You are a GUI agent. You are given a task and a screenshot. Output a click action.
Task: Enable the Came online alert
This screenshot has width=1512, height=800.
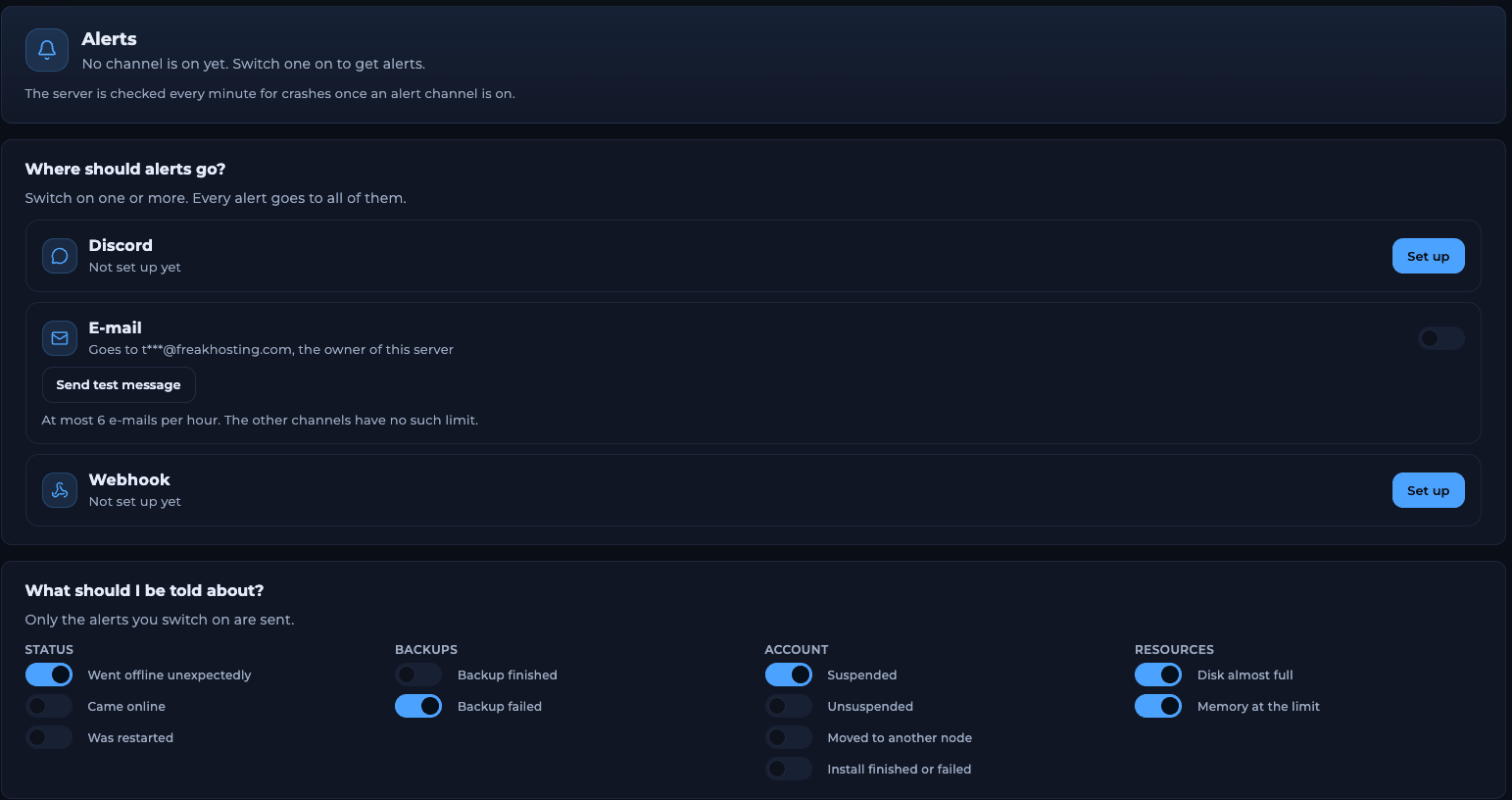[49, 706]
